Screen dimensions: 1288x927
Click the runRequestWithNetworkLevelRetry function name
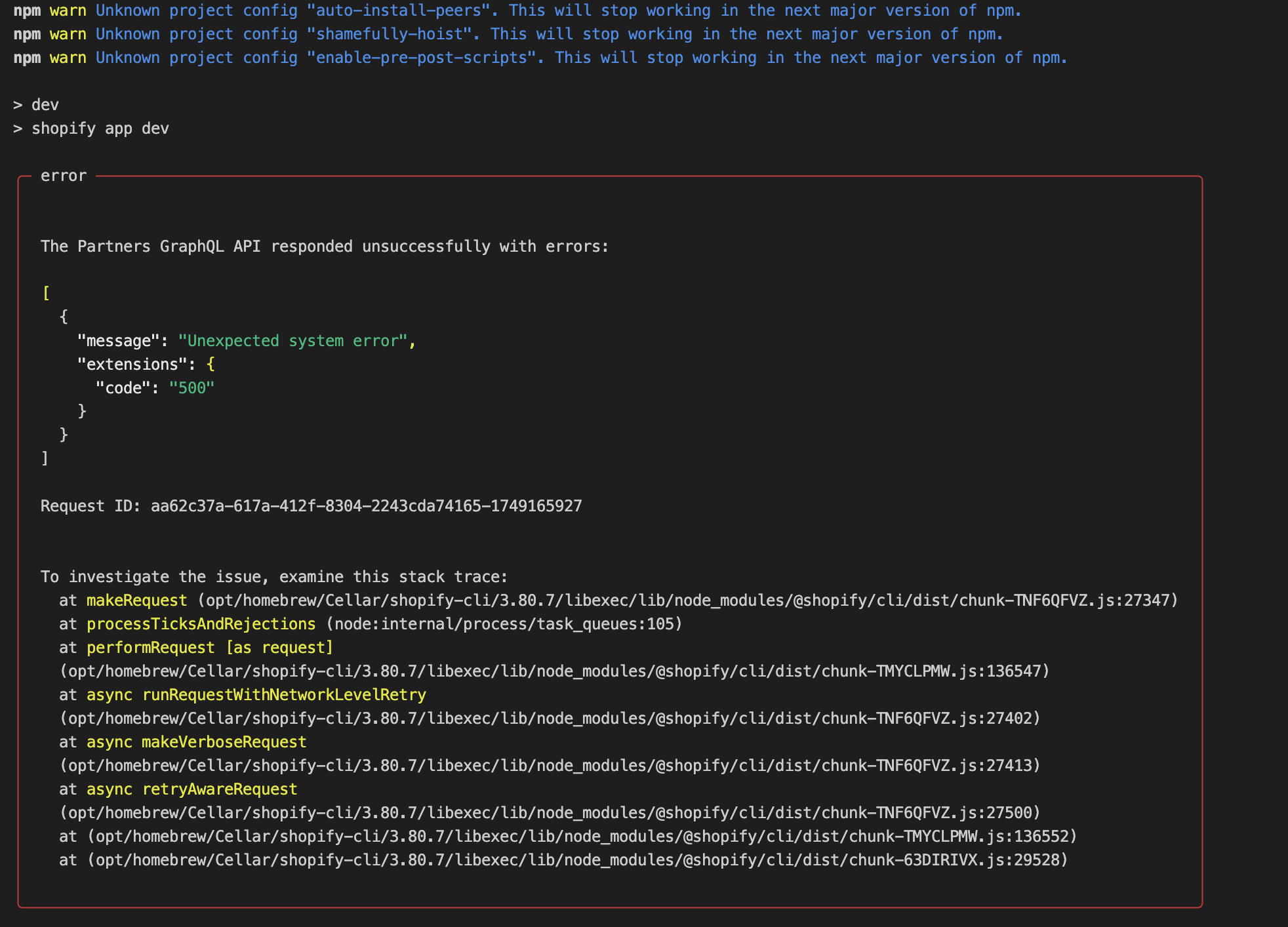click(x=284, y=695)
